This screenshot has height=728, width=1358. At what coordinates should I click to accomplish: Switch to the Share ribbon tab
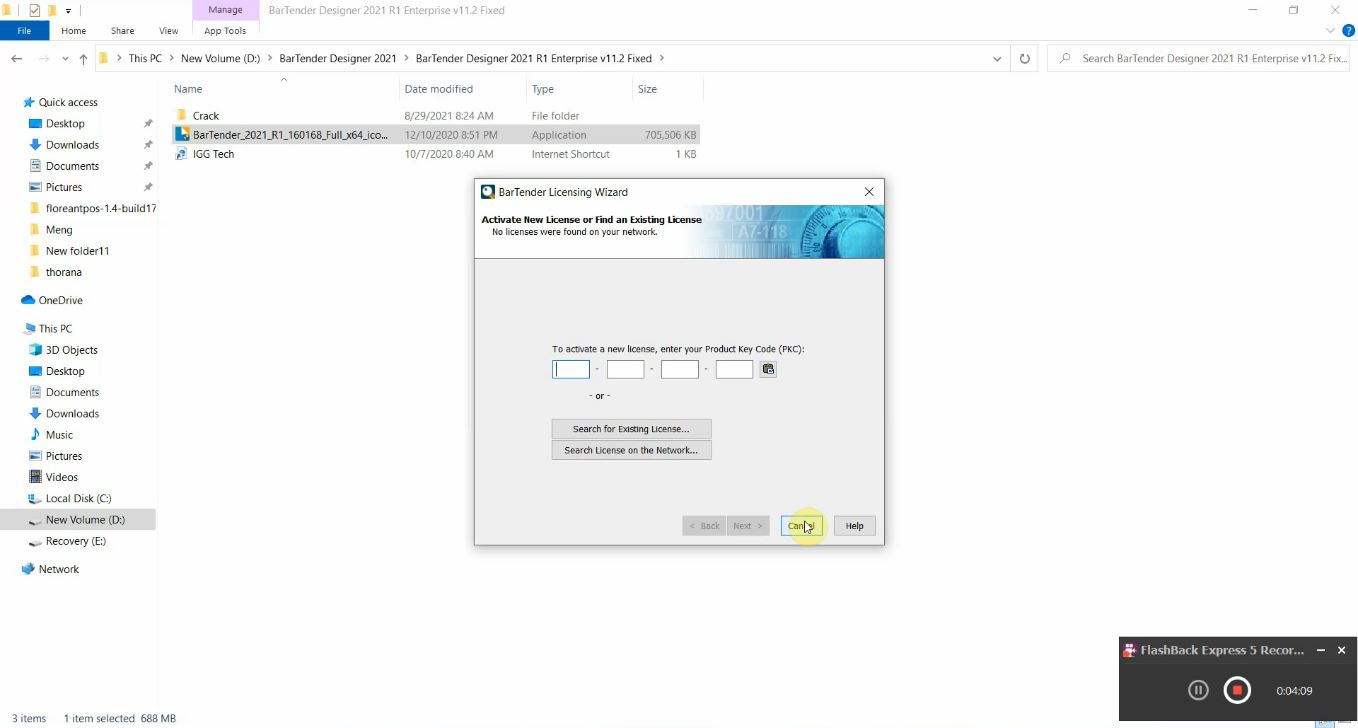[x=122, y=31]
